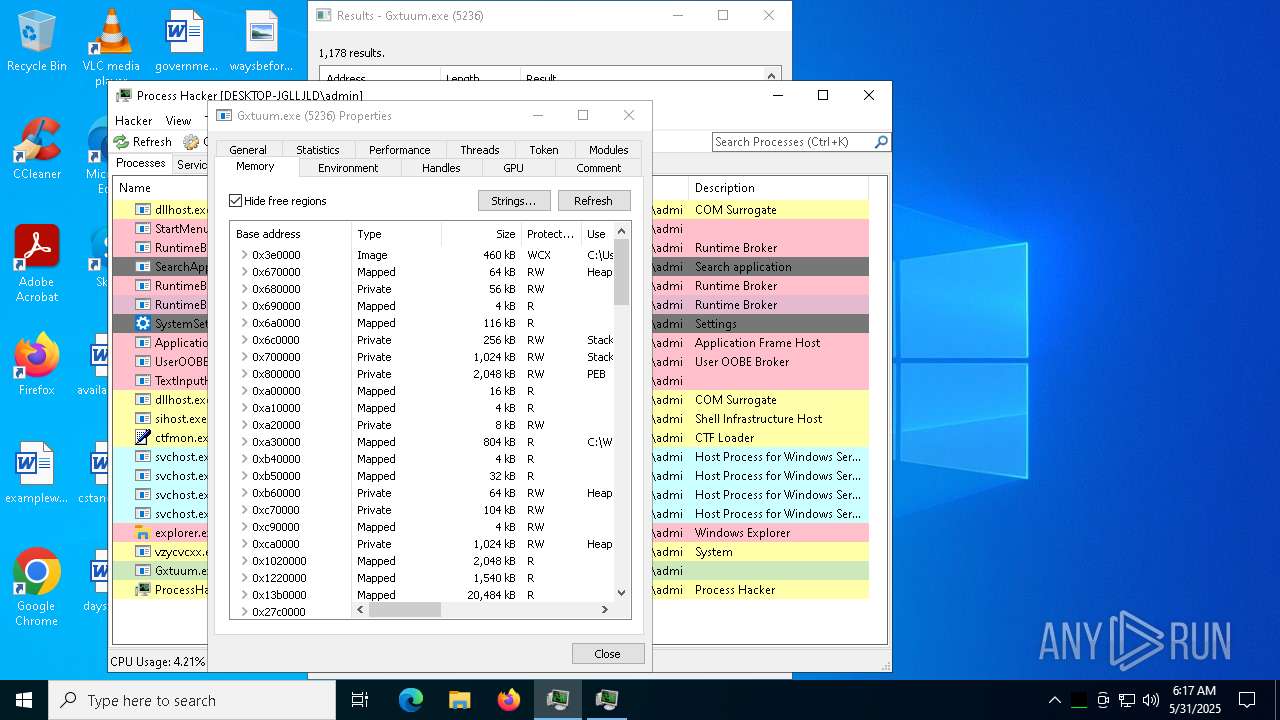This screenshot has width=1280, height=720.
Task: Click the Description column header
Action: [x=778, y=188]
